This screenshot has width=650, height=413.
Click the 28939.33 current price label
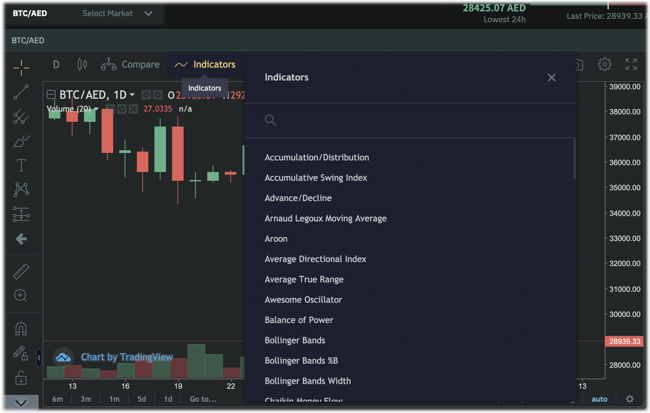click(625, 341)
